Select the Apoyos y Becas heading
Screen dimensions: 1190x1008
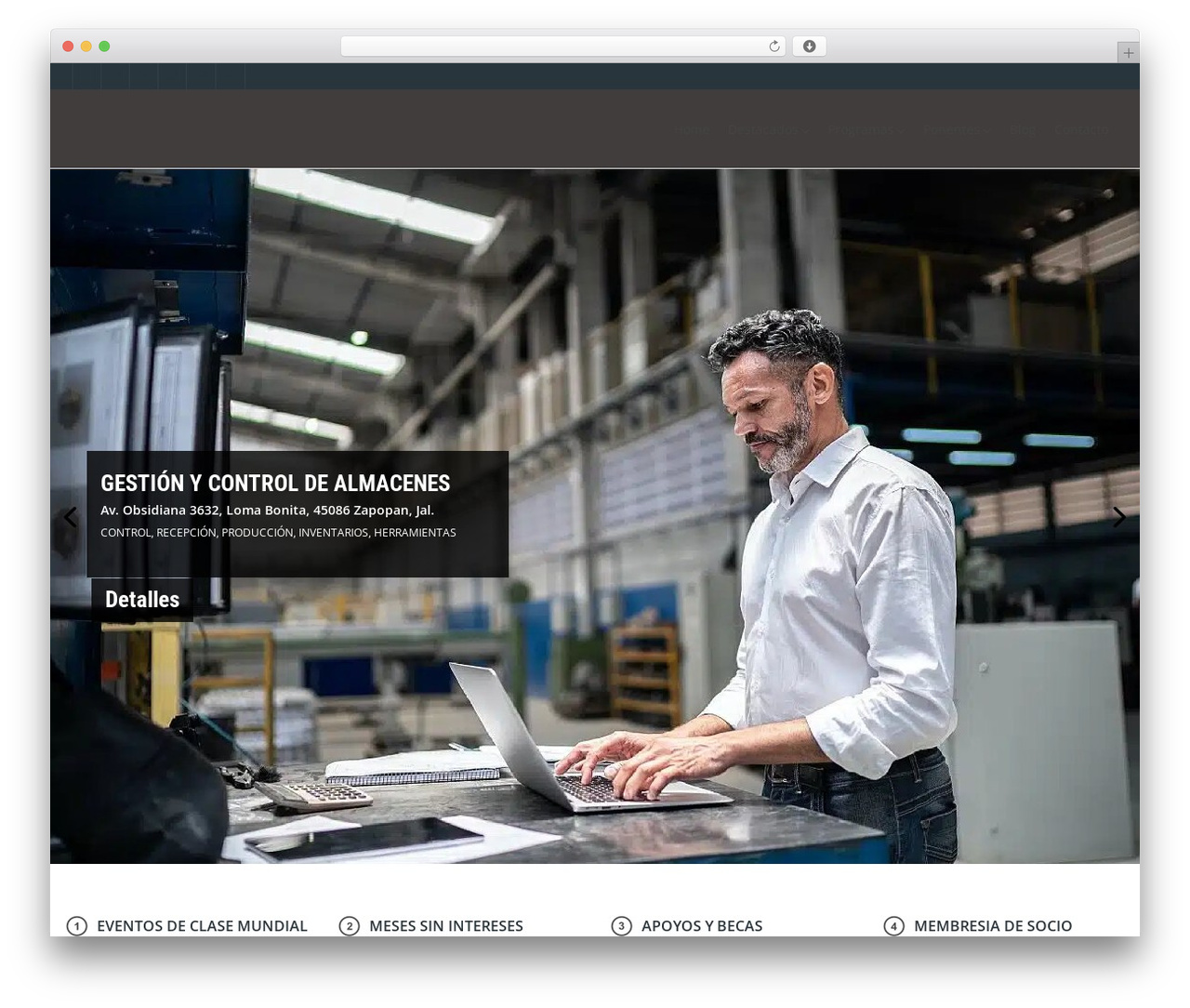(x=702, y=926)
